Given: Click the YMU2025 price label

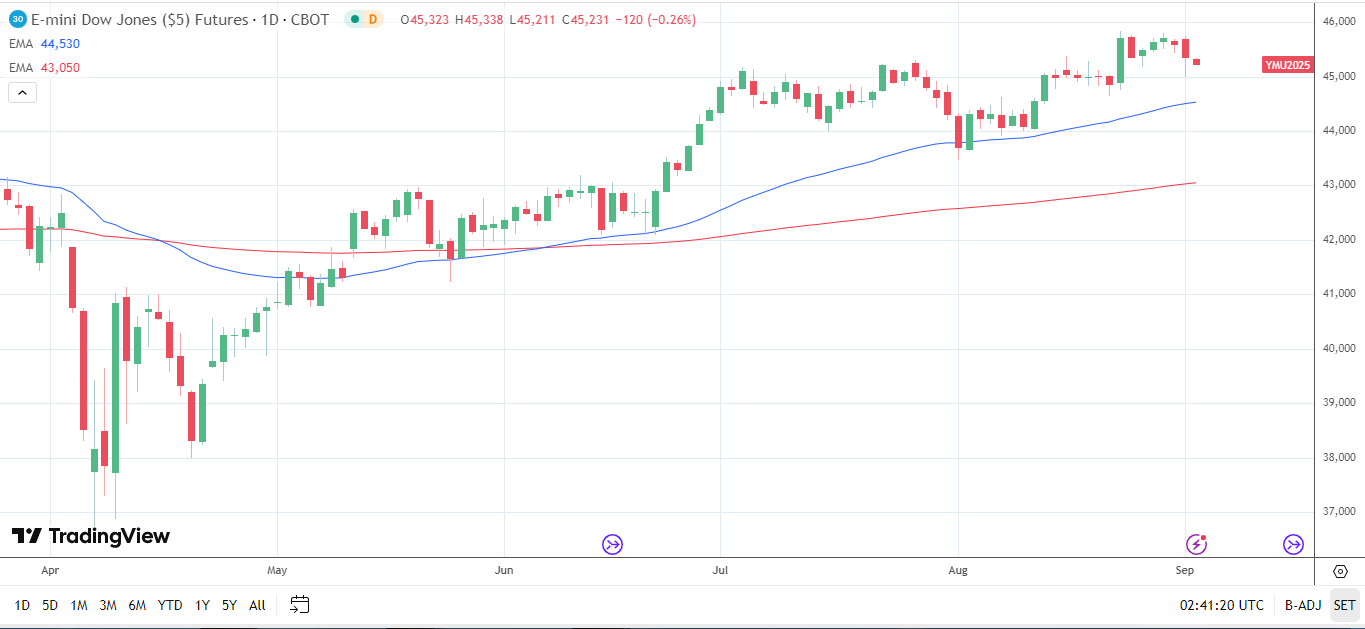Looking at the screenshot, I should [1287, 65].
